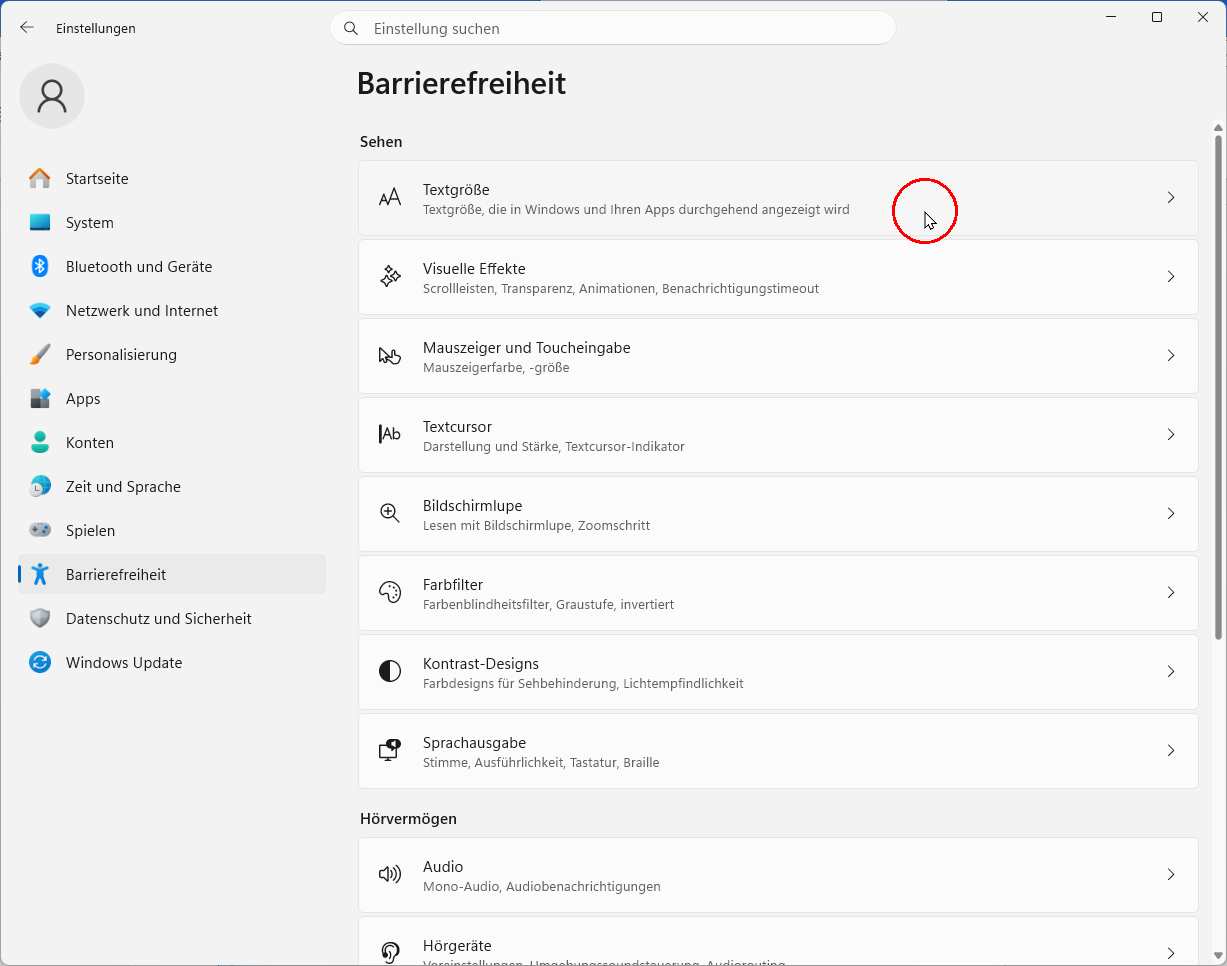Click the Kontrast-Designs half-circle icon

[390, 672]
